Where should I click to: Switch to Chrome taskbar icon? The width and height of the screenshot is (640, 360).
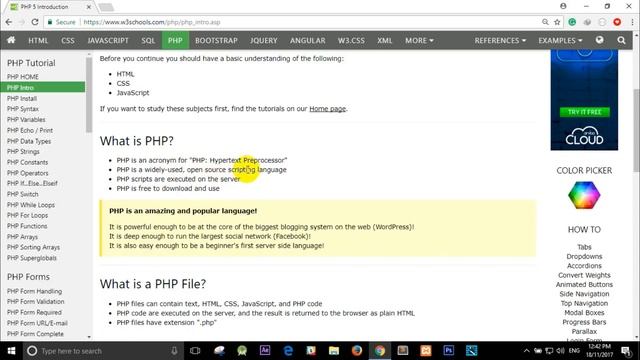[x=380, y=351]
